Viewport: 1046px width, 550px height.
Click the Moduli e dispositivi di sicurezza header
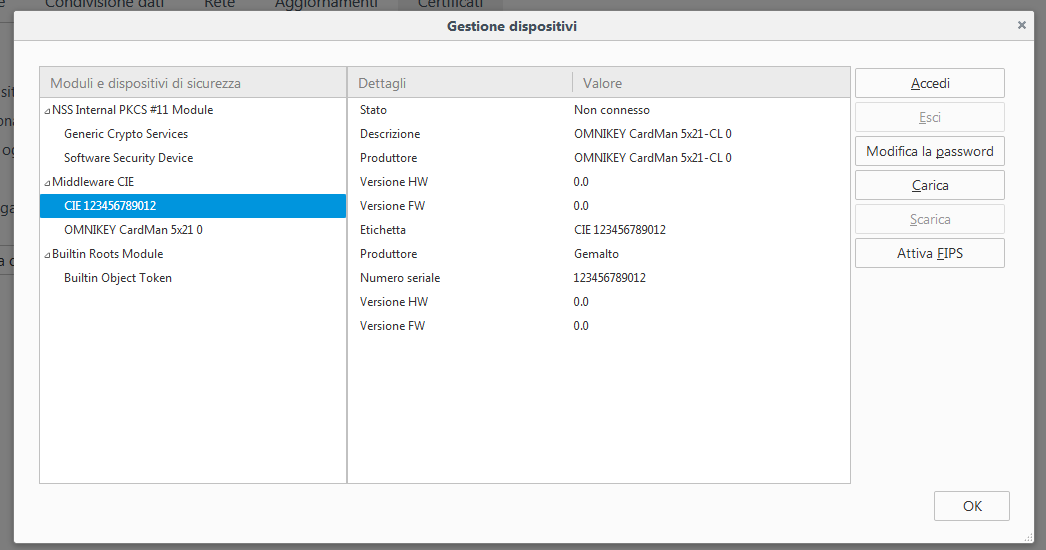[x=193, y=83]
